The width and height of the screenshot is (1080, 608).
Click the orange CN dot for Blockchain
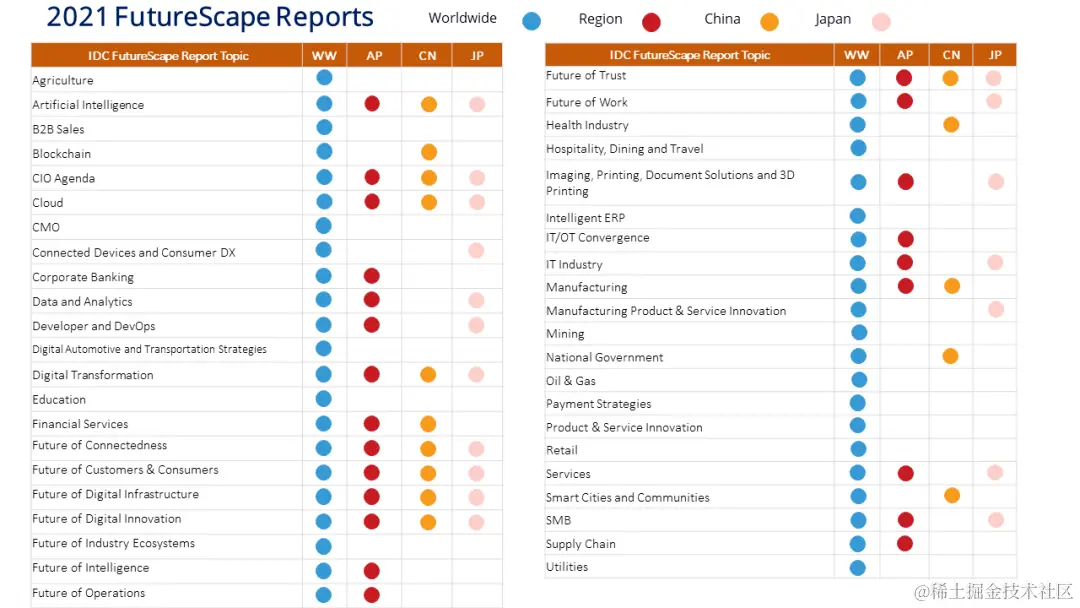[428, 152]
